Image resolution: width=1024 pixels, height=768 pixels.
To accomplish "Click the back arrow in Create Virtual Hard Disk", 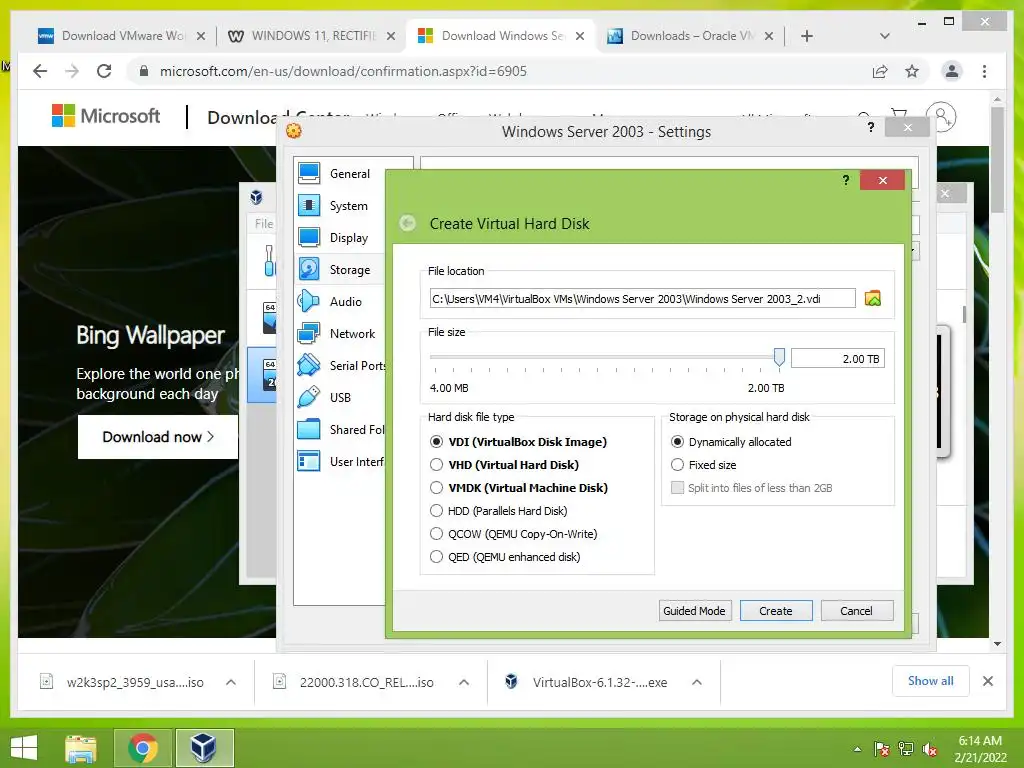I will tap(408, 223).
